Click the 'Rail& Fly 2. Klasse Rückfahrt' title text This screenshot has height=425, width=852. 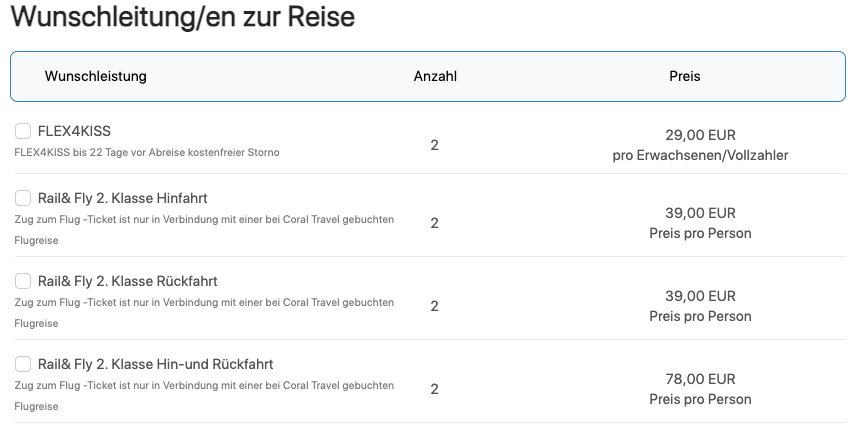127,281
